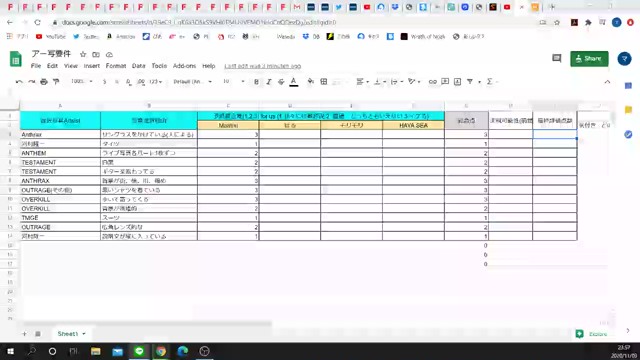Click the Insert link icon
Screen dimensions: 640x360
point(432,82)
